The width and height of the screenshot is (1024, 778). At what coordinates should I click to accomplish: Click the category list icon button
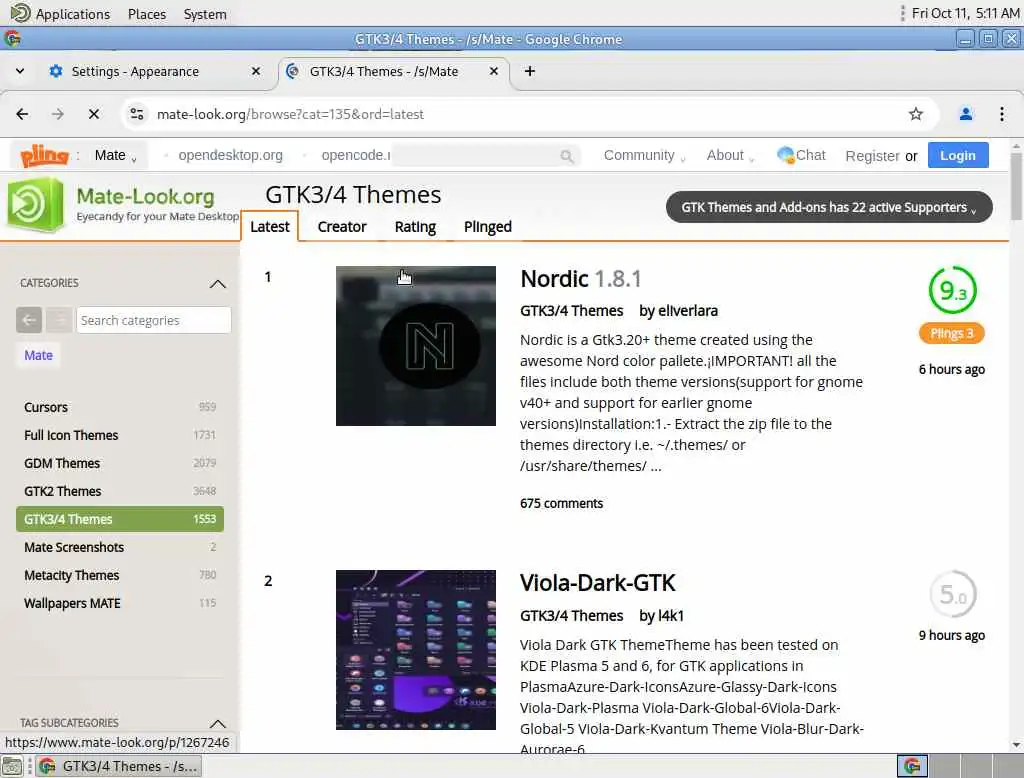click(x=59, y=320)
